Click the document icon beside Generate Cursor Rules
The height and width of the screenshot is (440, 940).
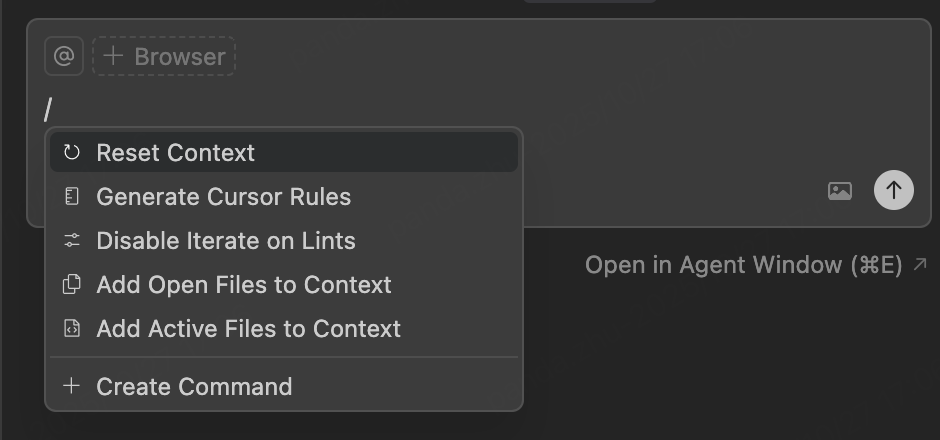pos(71,197)
